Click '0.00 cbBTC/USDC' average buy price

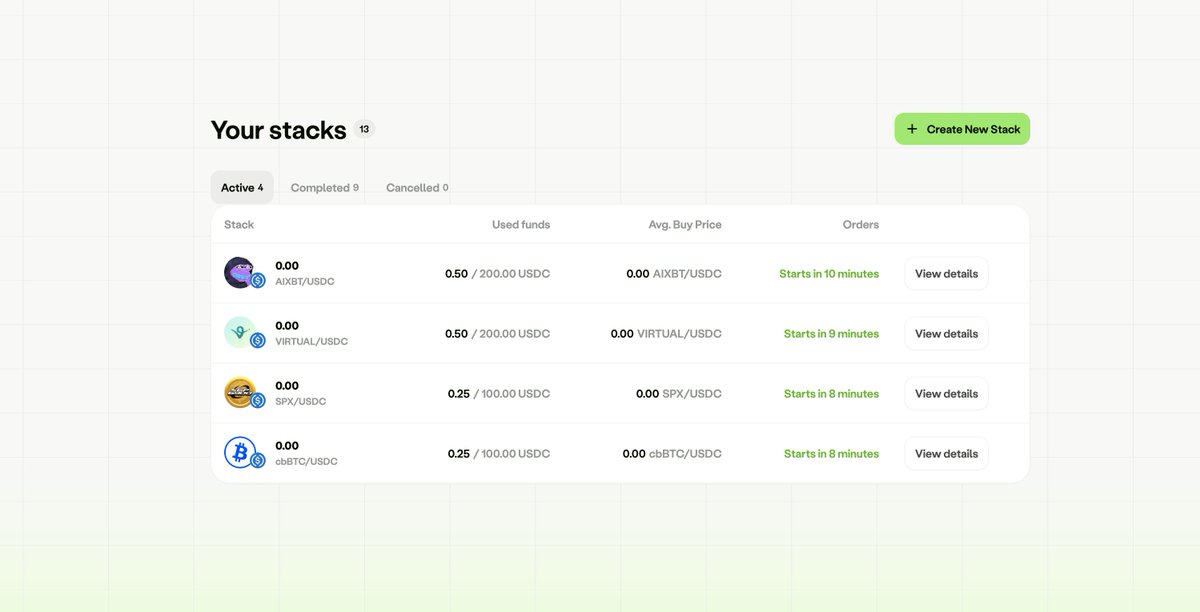tap(672, 453)
